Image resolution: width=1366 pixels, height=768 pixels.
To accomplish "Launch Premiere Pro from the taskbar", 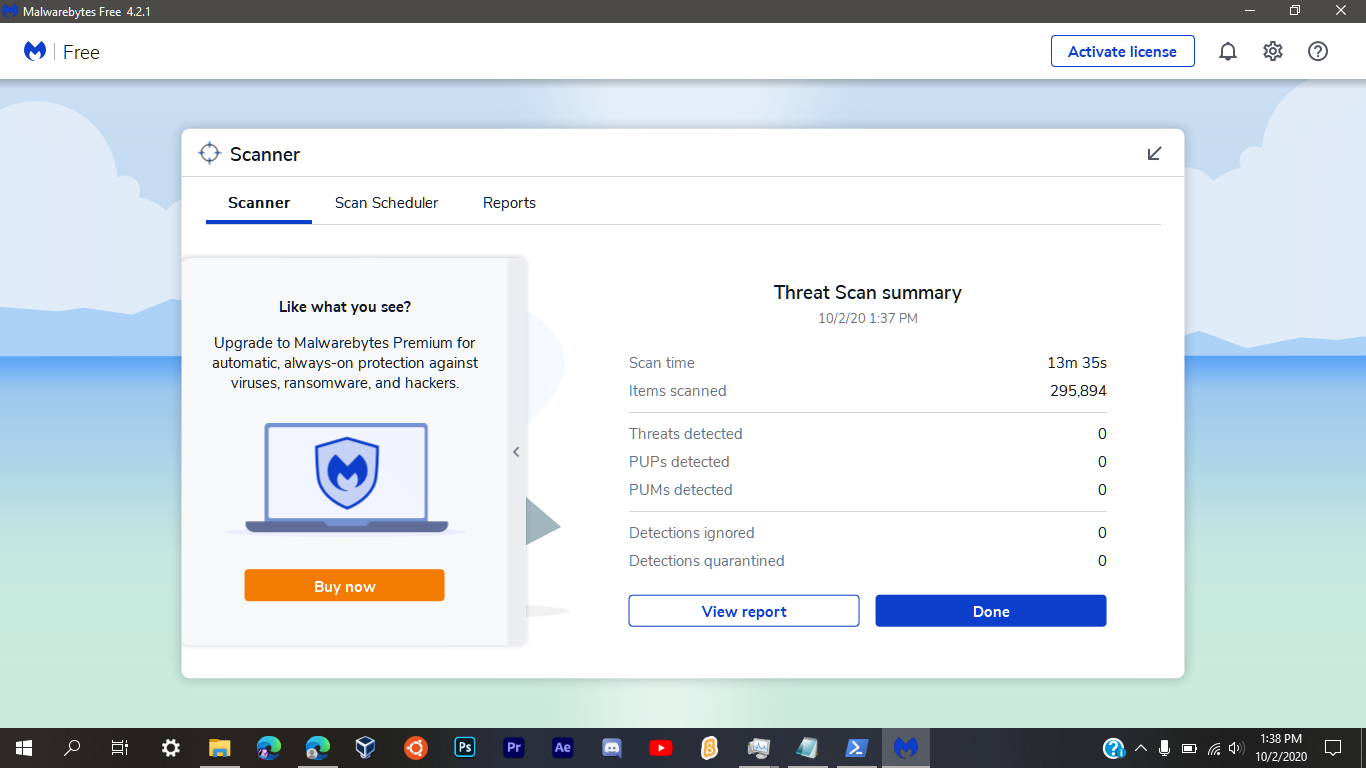I will [514, 748].
